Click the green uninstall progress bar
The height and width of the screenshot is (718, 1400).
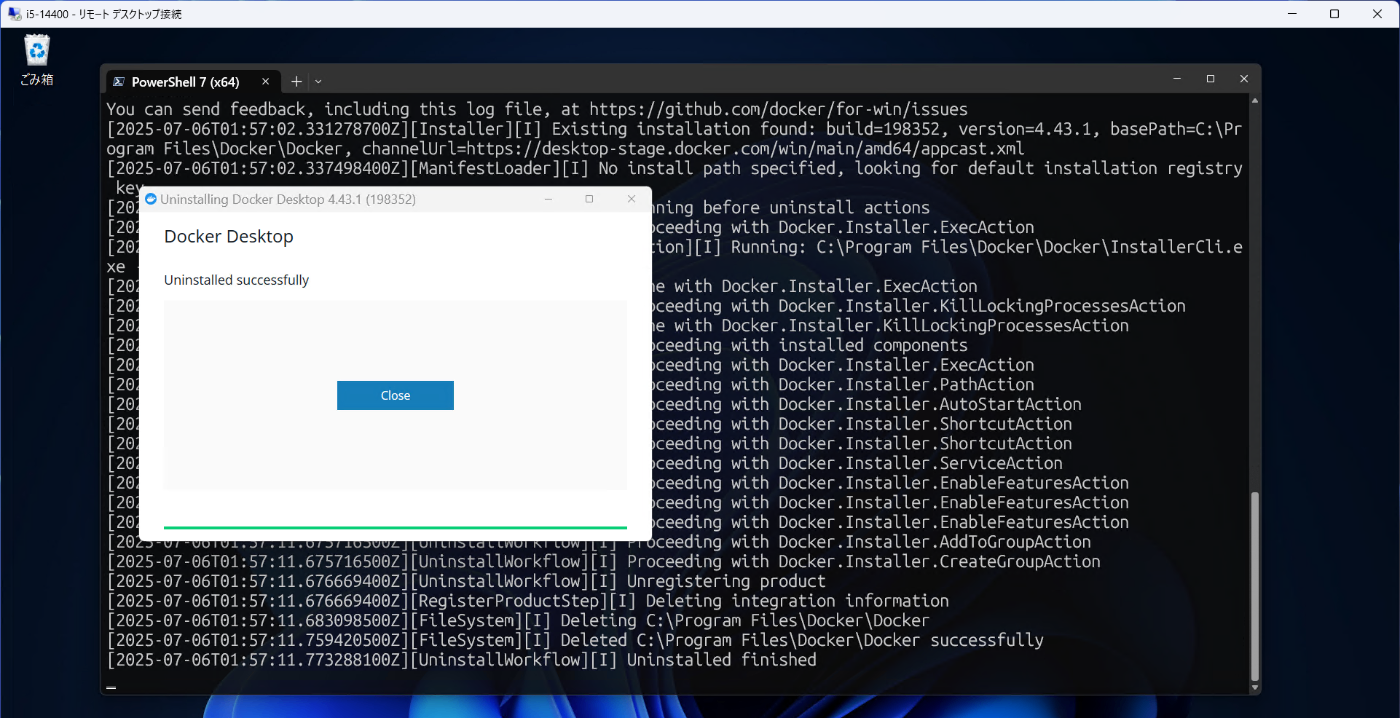click(x=395, y=527)
